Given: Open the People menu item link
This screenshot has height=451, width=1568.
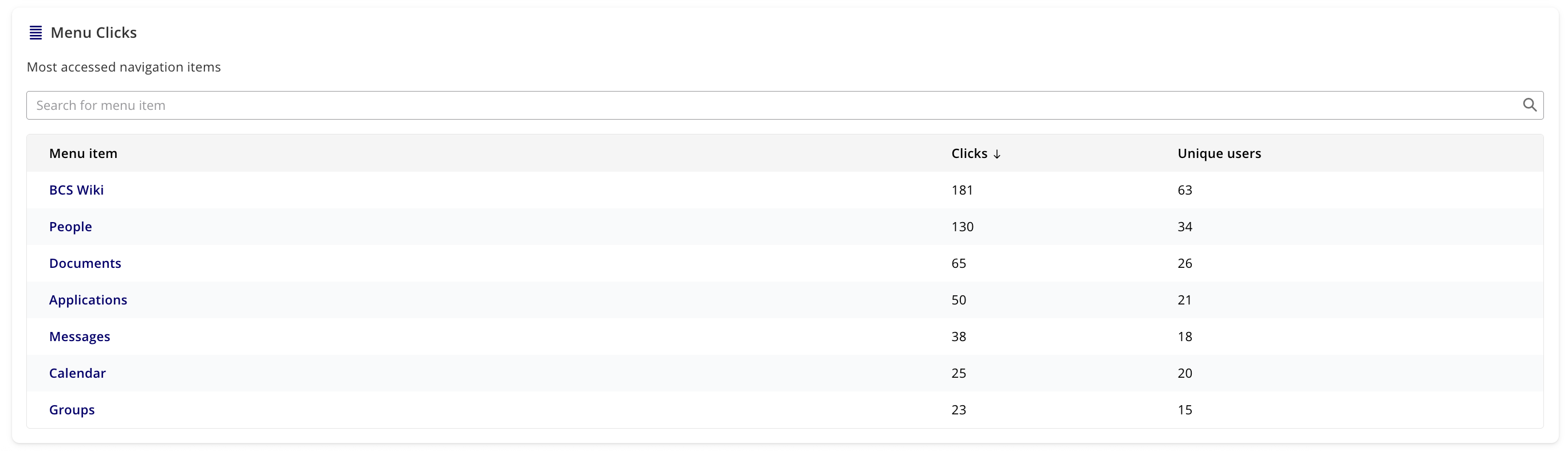Looking at the screenshot, I should [x=70, y=227].
